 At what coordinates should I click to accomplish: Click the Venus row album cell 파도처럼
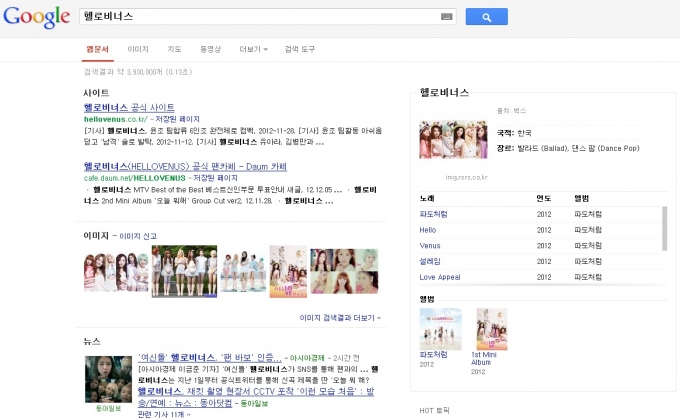[x=588, y=246]
